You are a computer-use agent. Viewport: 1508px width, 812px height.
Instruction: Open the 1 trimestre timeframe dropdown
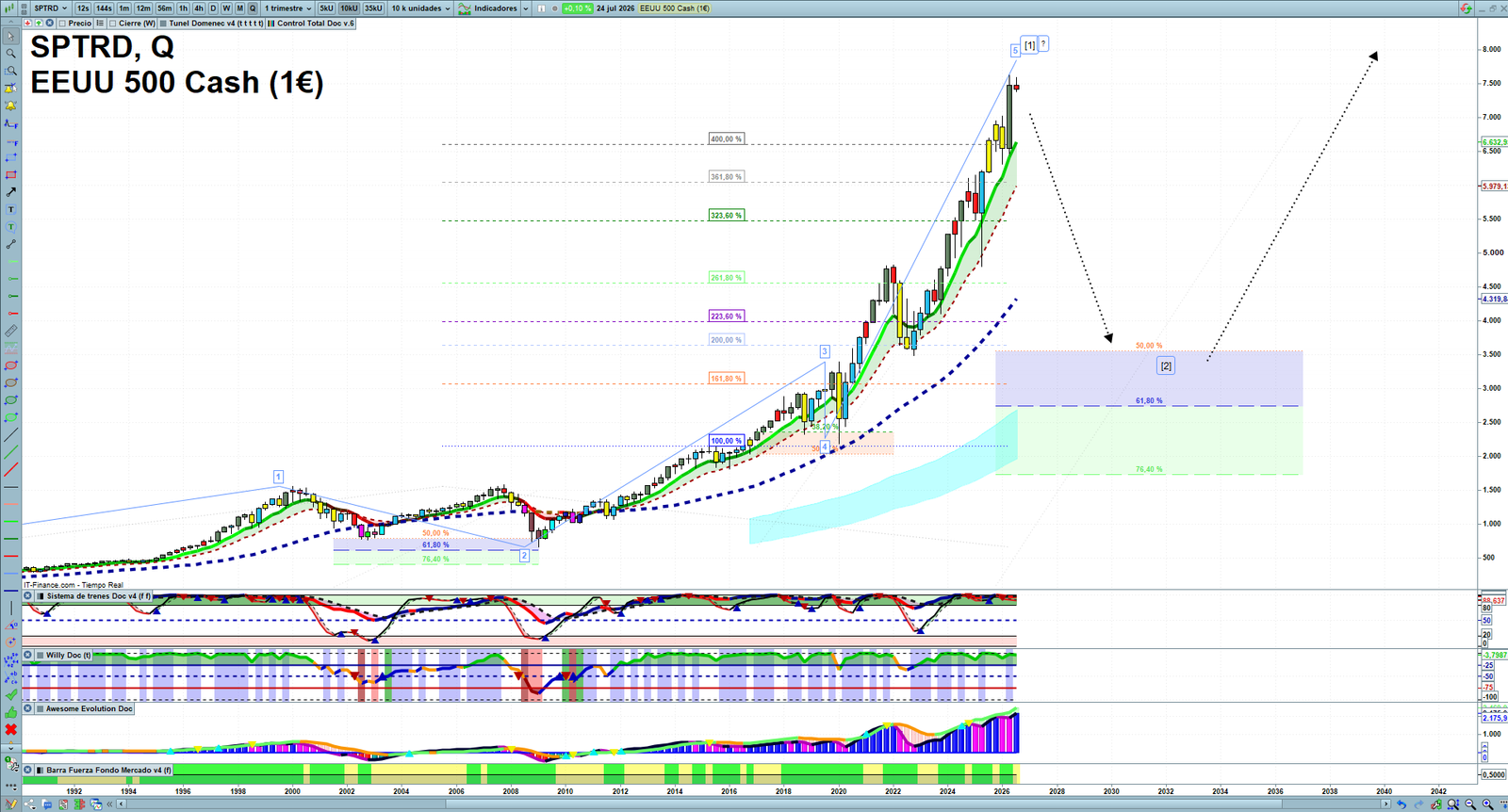287,8
